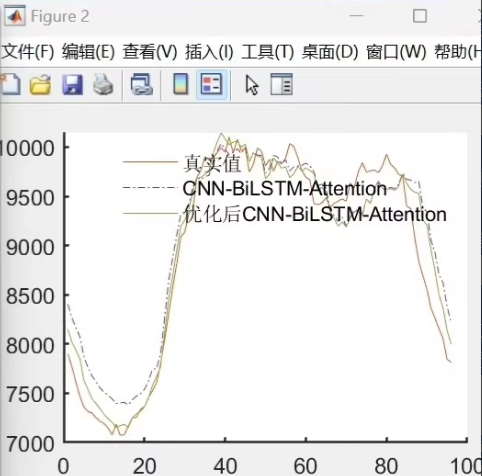
Task: Click the 优化后 legend line sample
Action: [150, 213]
